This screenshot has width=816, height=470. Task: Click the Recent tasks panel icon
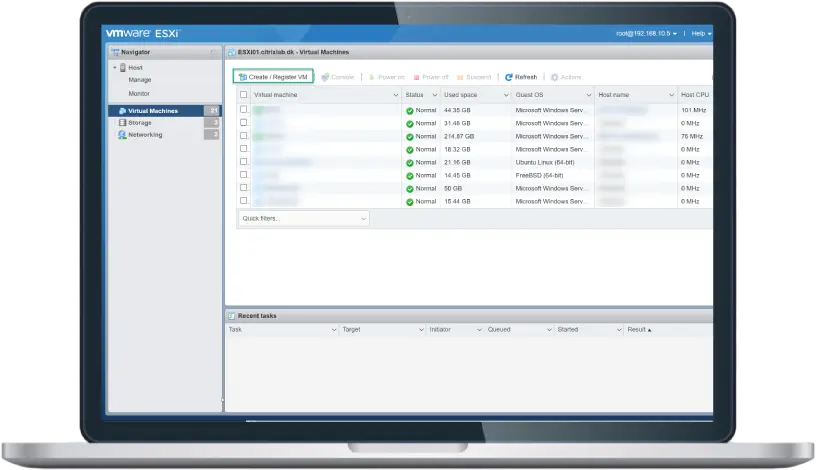[232, 316]
